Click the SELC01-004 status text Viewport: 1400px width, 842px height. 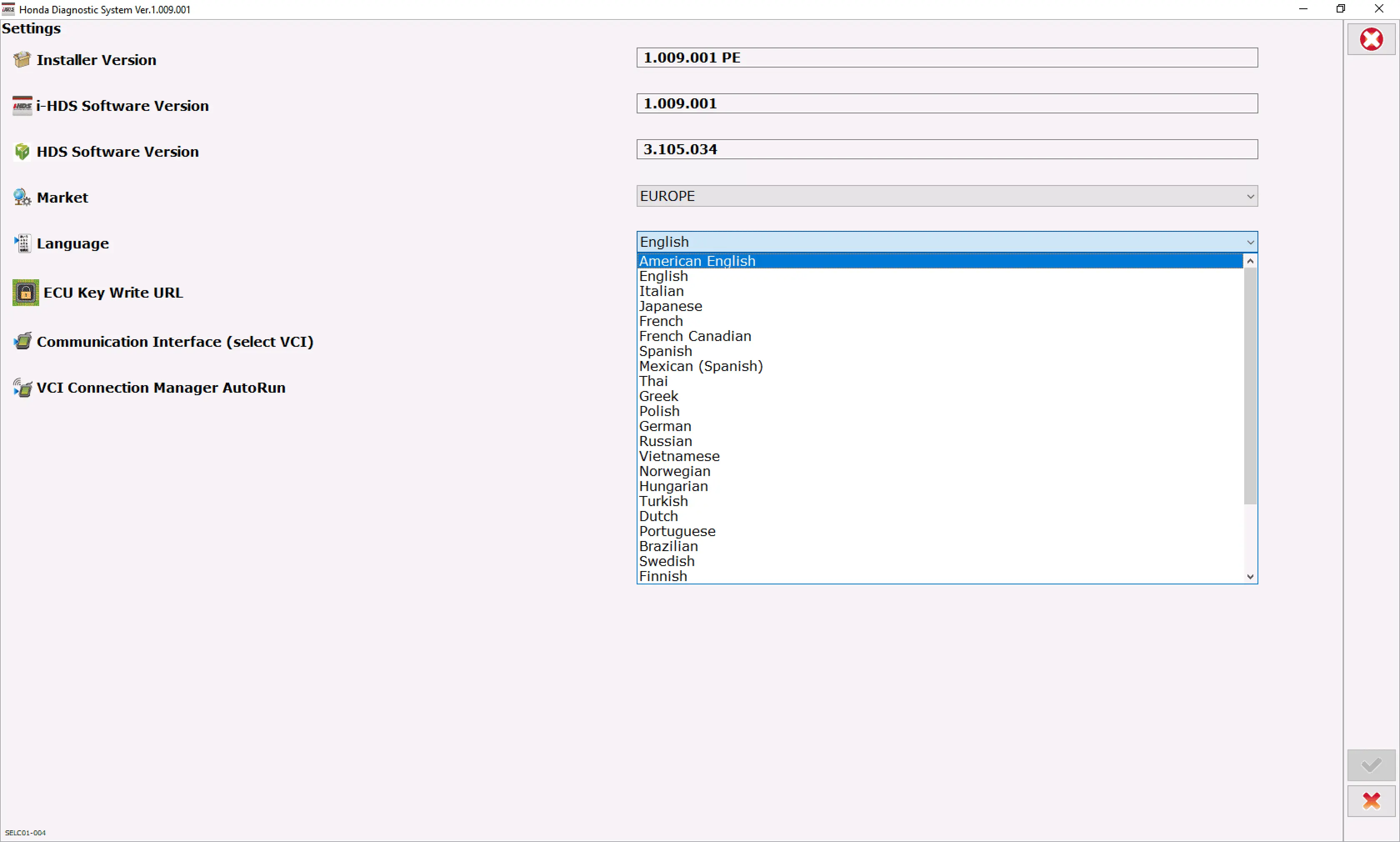[x=25, y=832]
